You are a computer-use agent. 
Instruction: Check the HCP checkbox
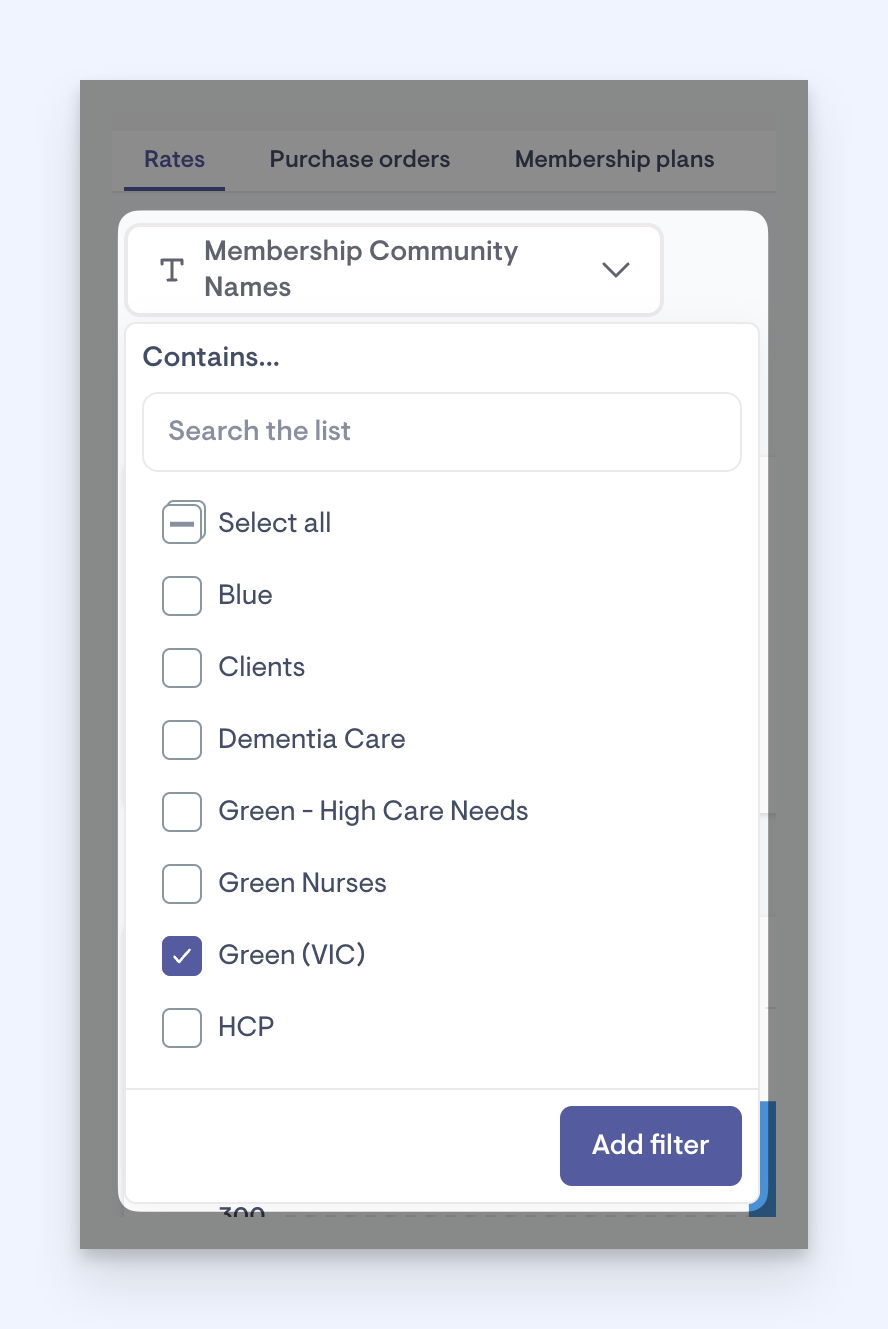click(x=182, y=1027)
